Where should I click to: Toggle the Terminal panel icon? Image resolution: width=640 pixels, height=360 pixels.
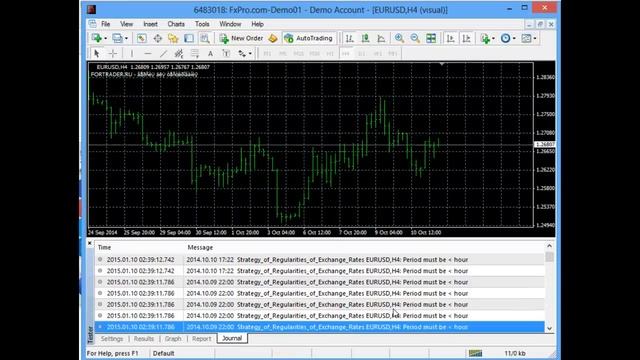(x=189, y=38)
